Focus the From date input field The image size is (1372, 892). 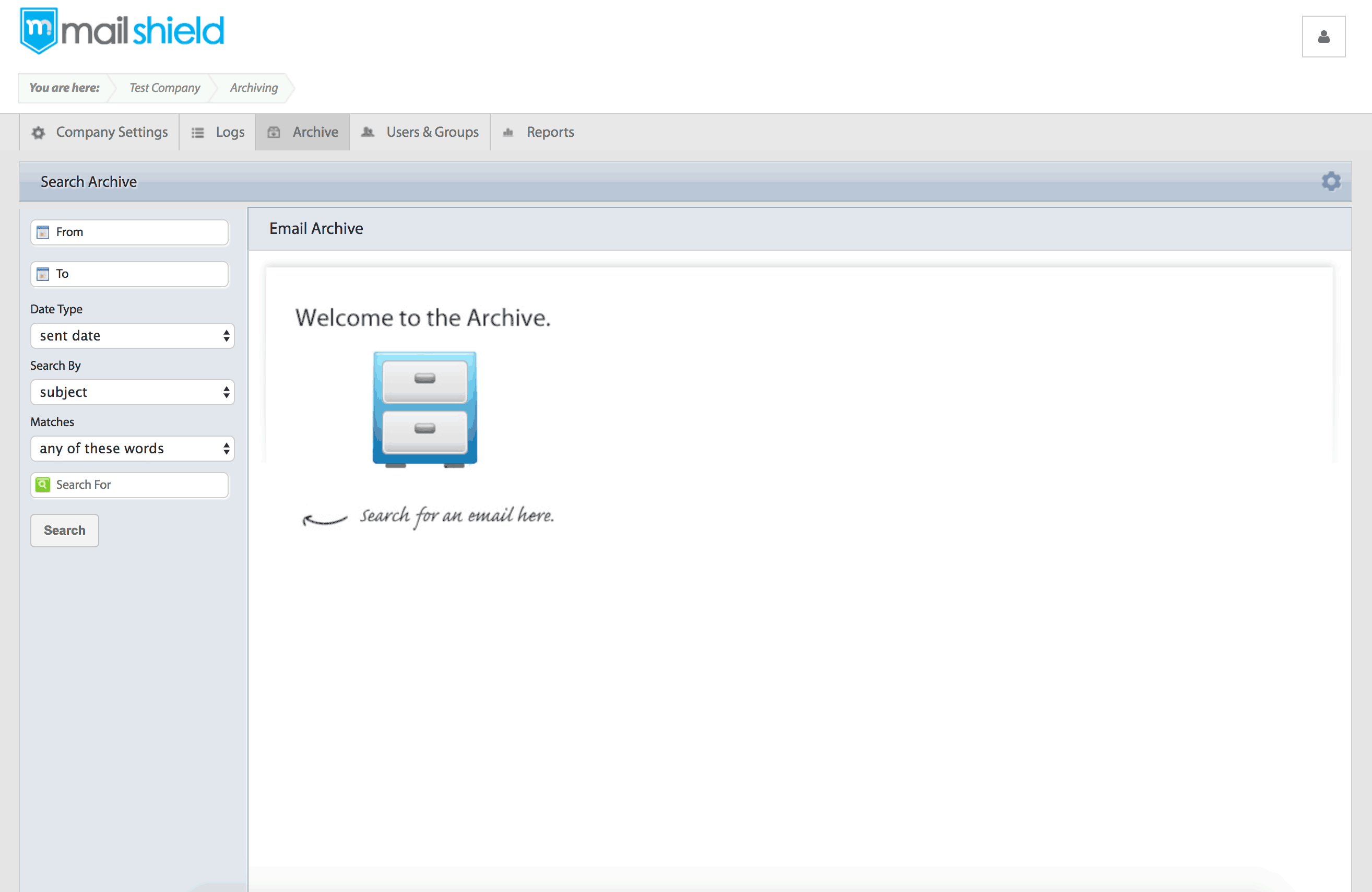click(x=129, y=232)
